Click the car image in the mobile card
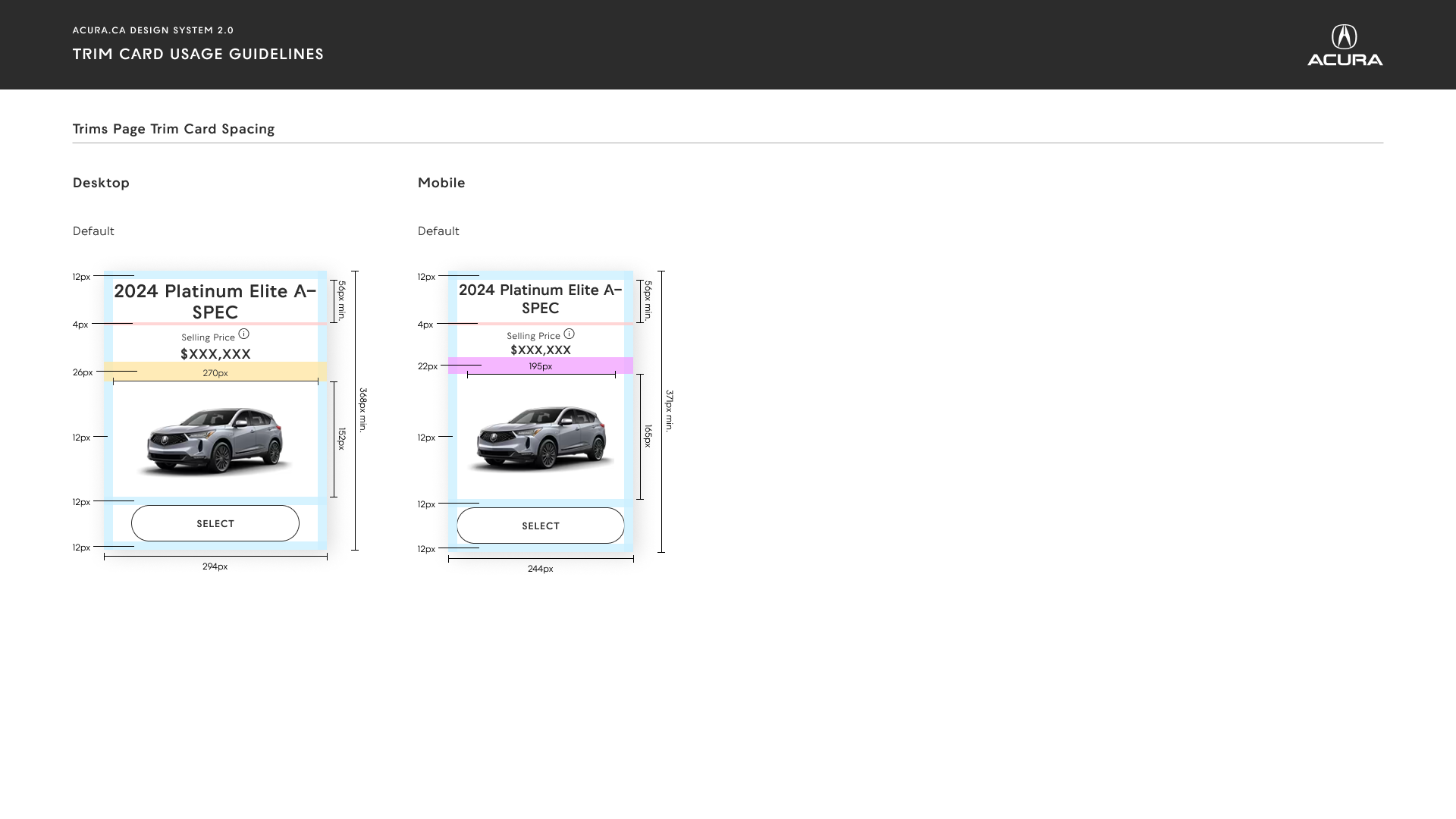This screenshot has width=1456, height=819. click(541, 438)
